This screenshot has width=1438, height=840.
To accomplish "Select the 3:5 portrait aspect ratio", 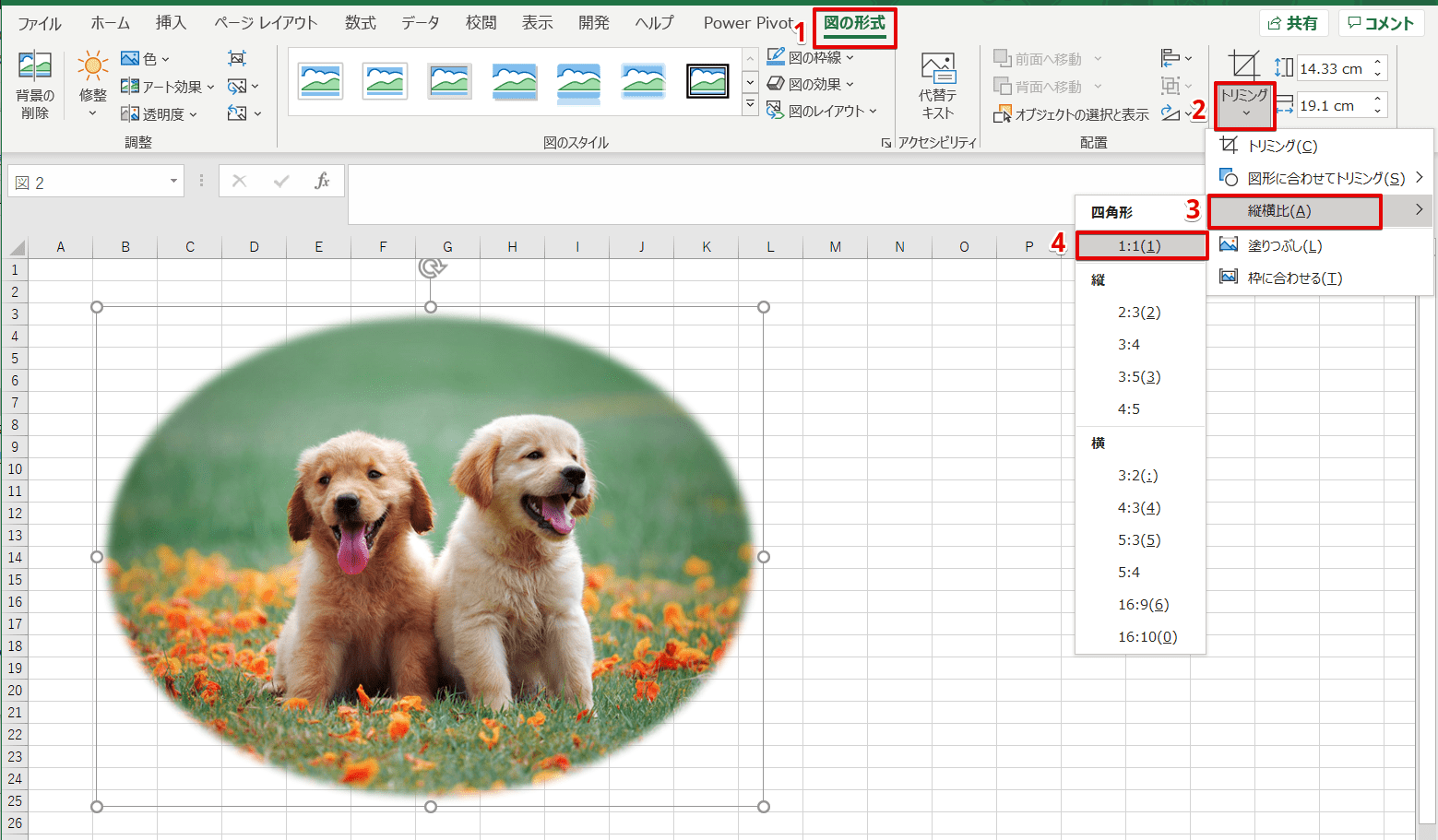I will coord(1141,376).
